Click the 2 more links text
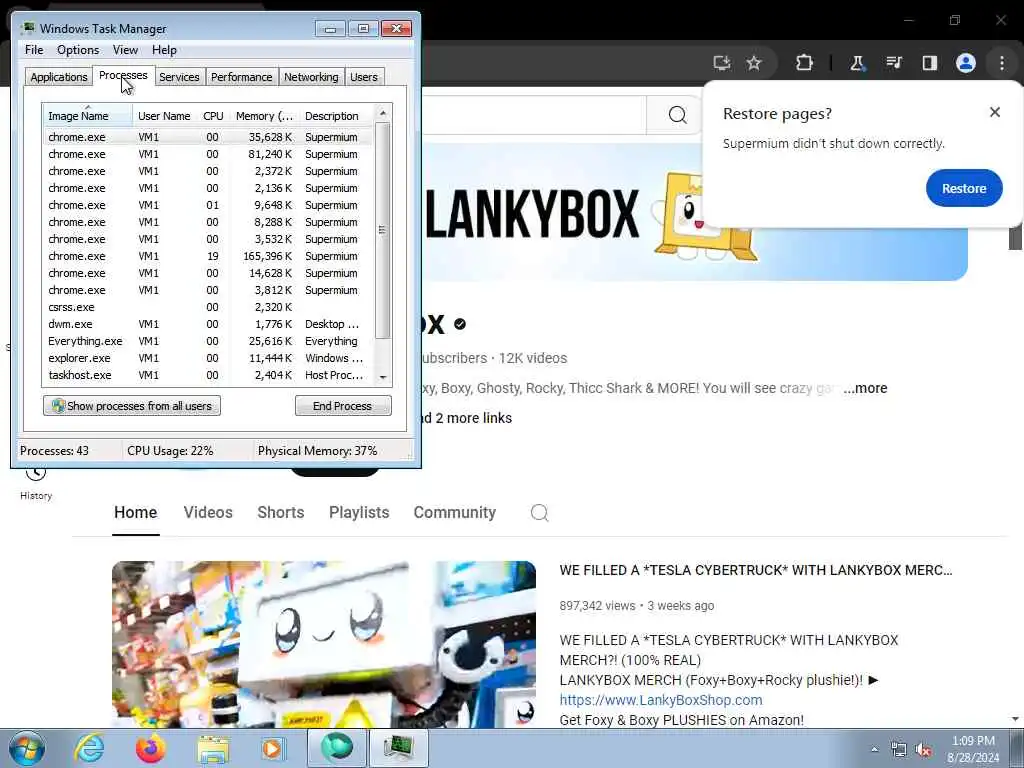 pos(473,418)
